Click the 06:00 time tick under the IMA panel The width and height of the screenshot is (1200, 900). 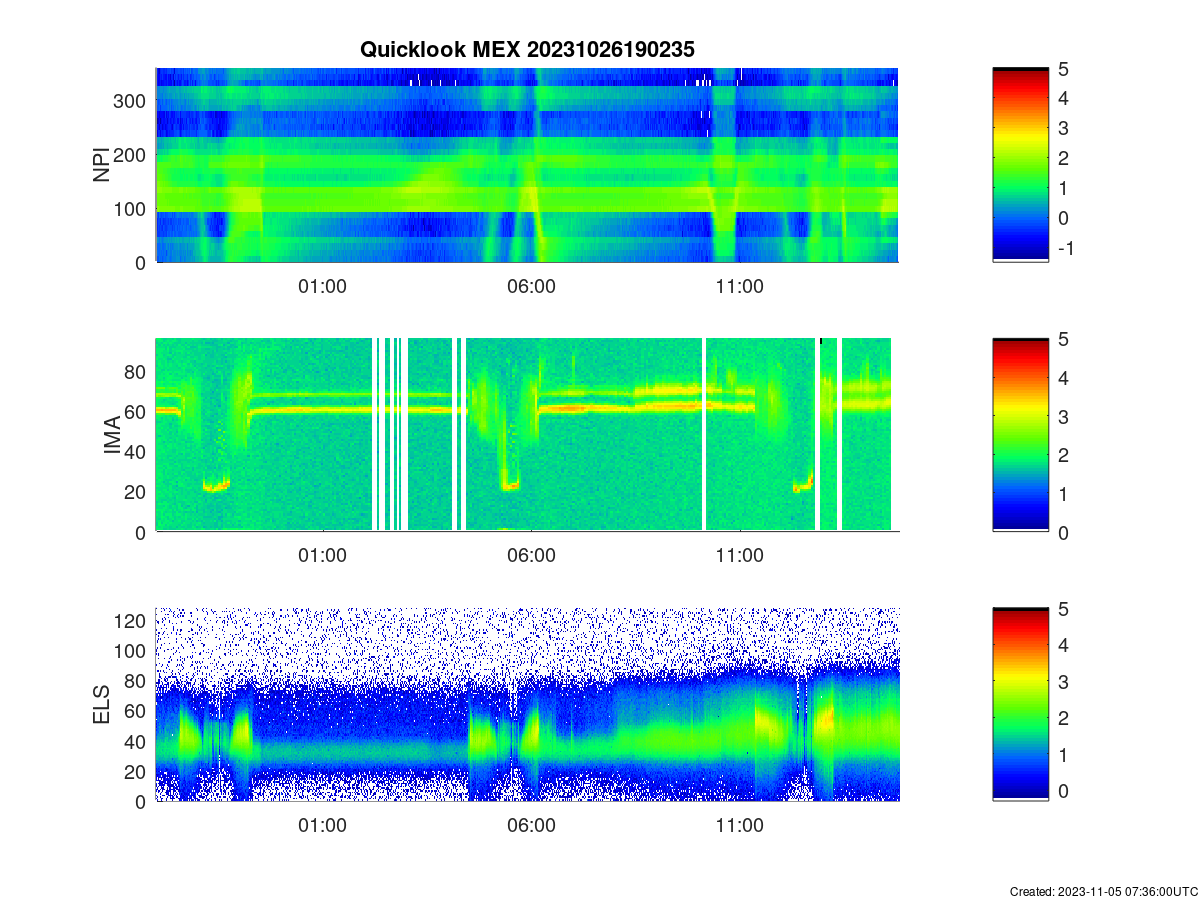click(531, 556)
